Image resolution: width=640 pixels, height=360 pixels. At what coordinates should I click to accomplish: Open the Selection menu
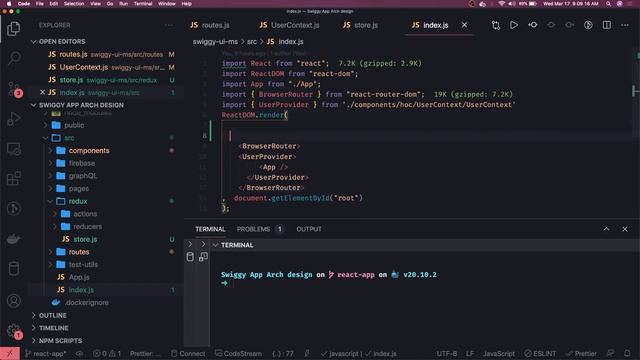click(x=74, y=4)
